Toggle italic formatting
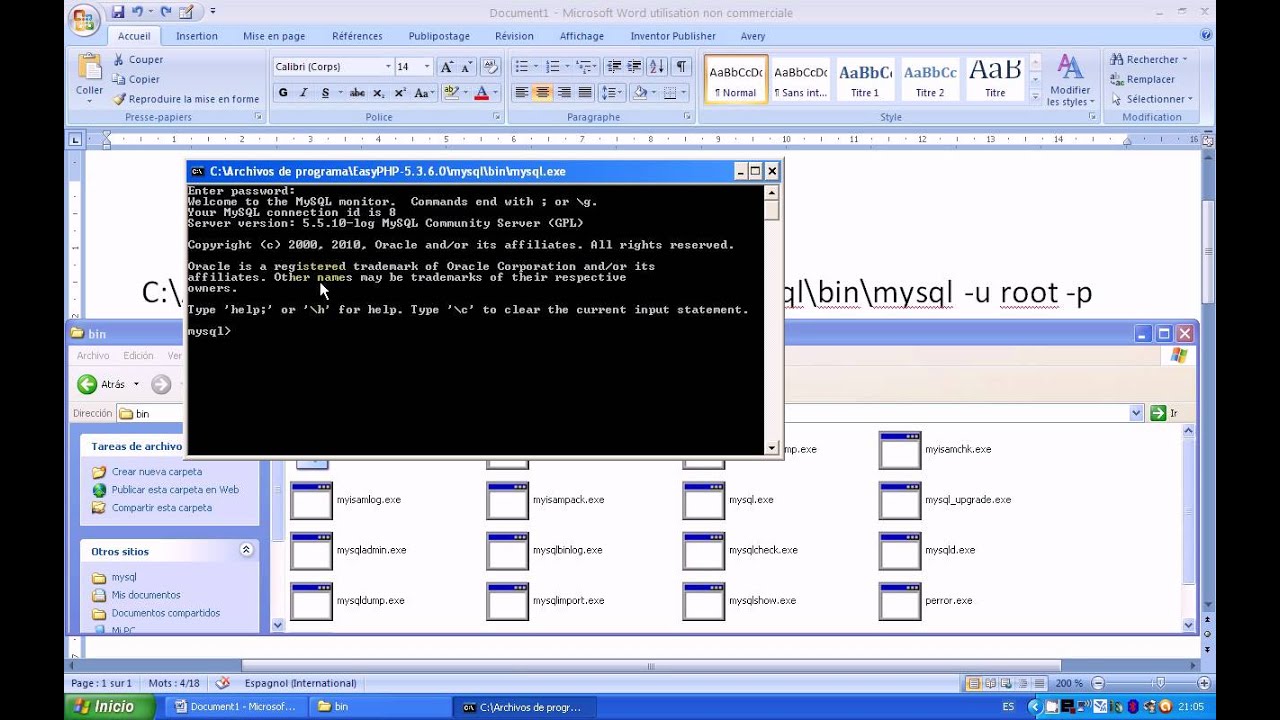 pyautogui.click(x=304, y=93)
